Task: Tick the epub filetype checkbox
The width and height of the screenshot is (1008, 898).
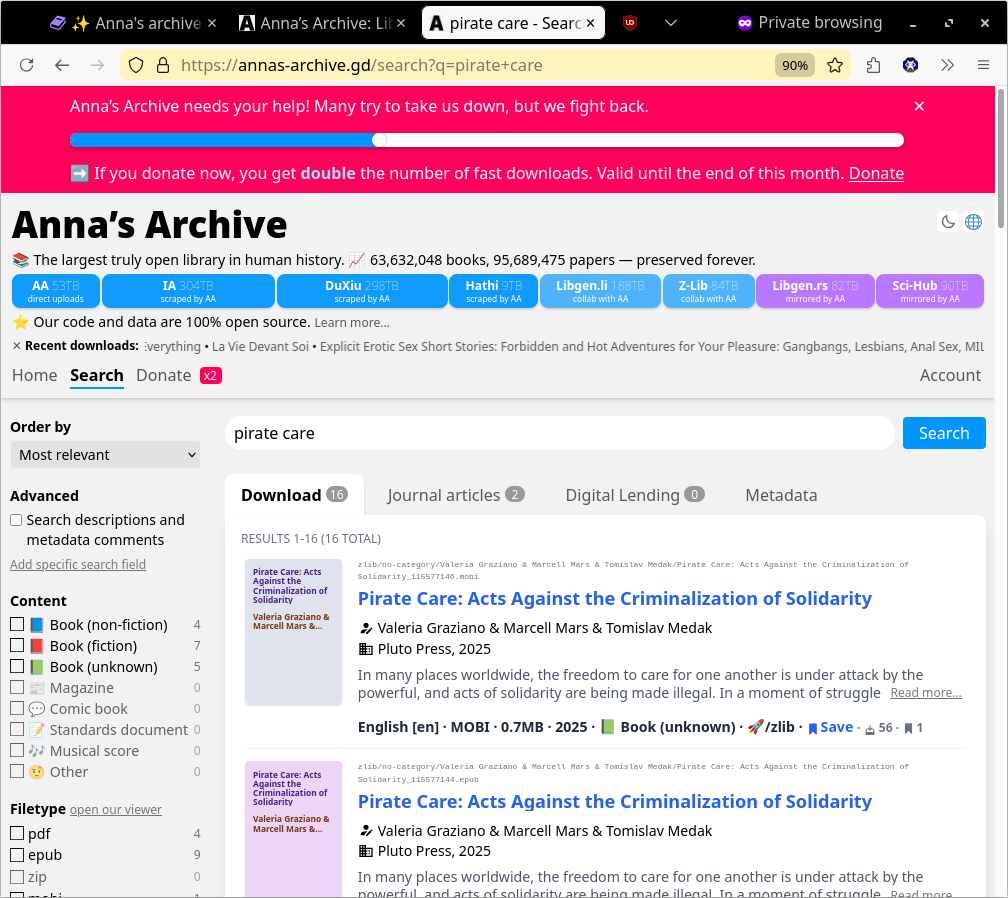Action: 17,855
